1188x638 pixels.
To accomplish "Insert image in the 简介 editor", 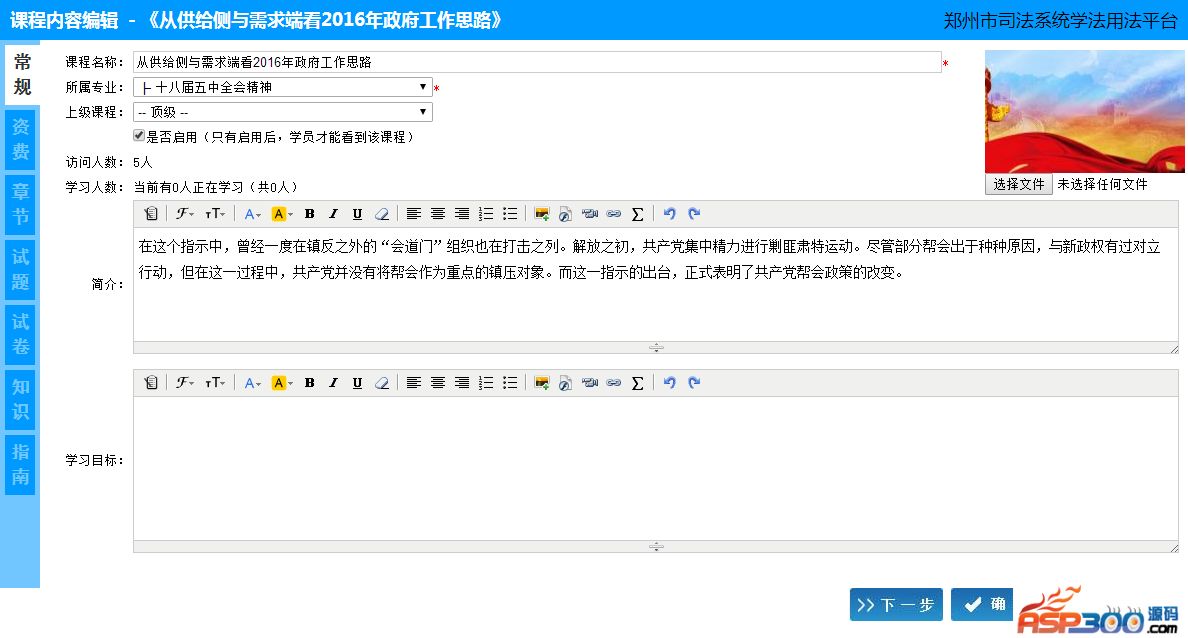I will [x=542, y=214].
